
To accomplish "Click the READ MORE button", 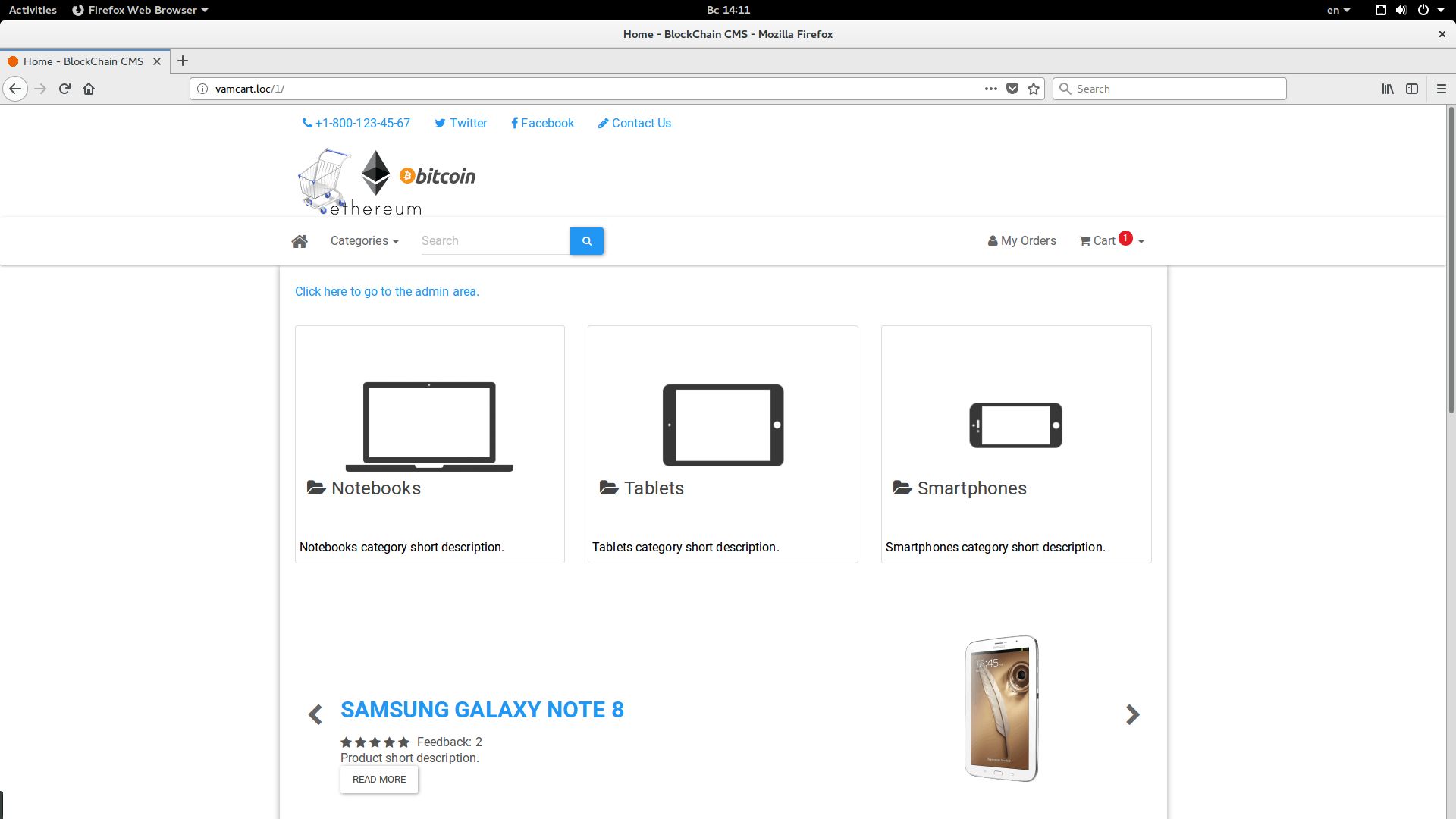I will 378,780.
